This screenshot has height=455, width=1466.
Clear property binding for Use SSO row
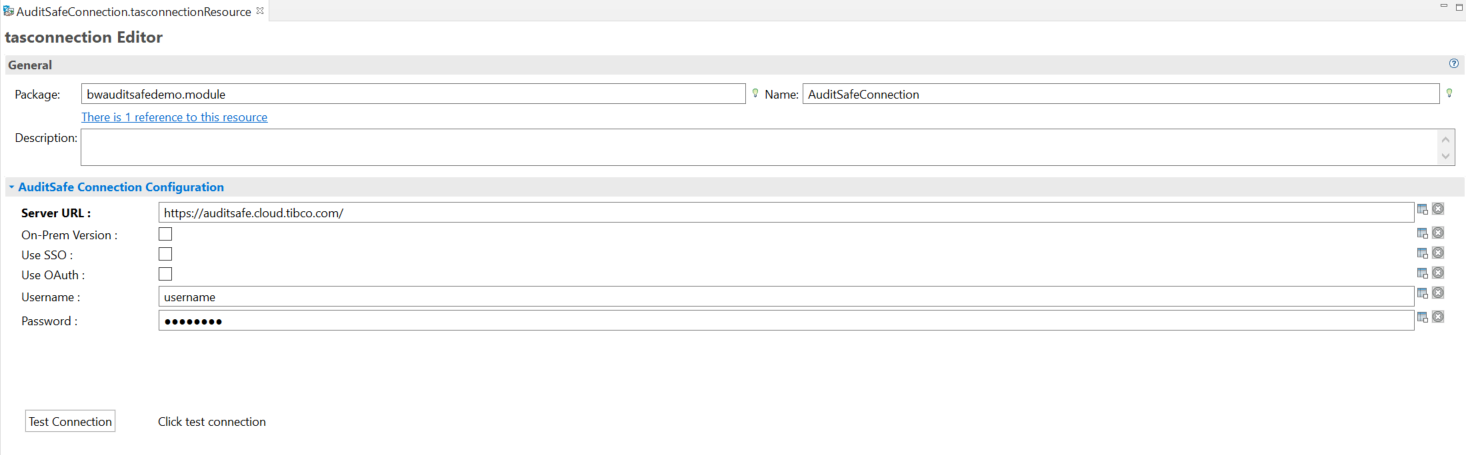tap(1438, 252)
